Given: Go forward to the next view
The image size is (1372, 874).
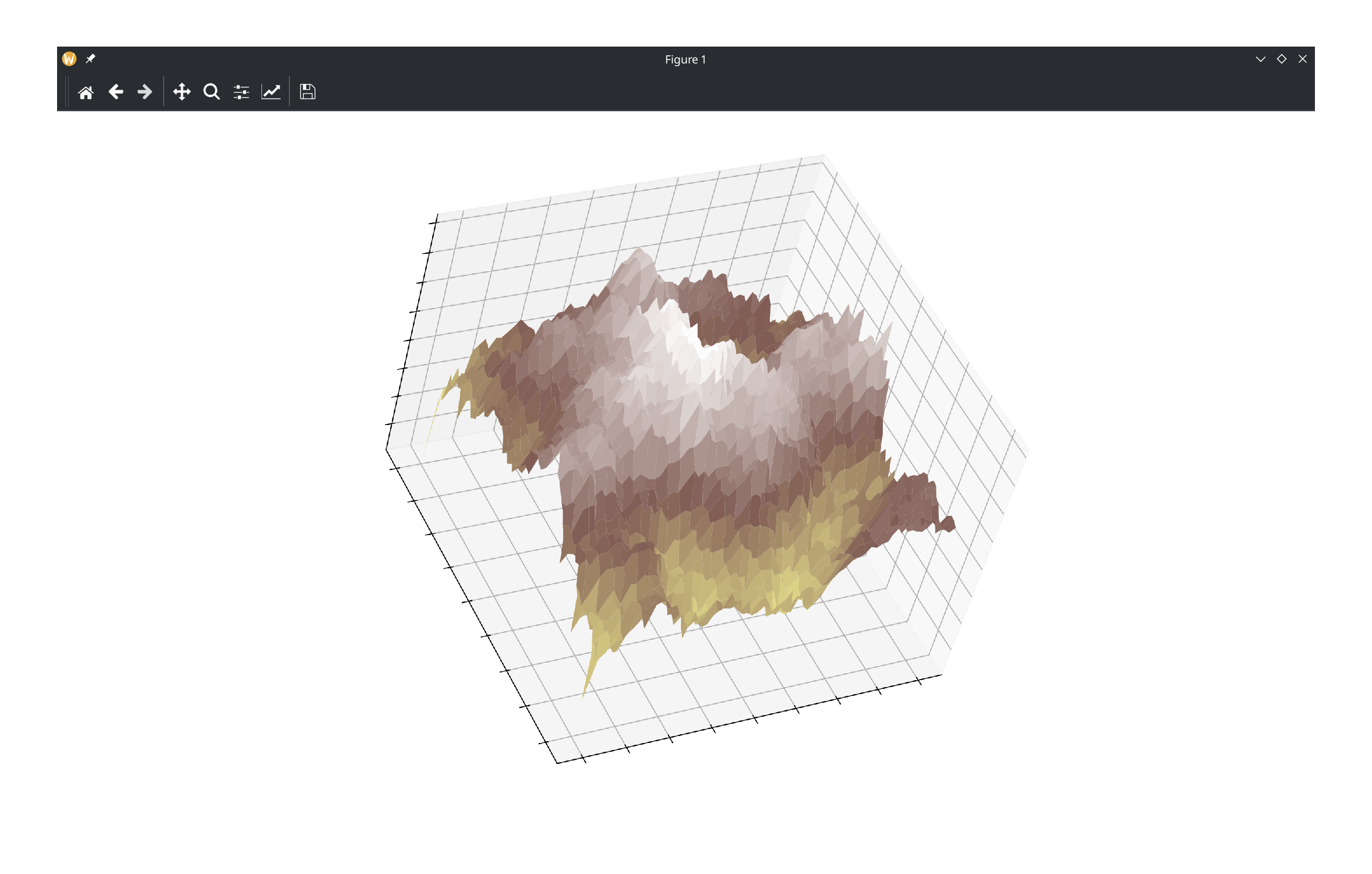Looking at the screenshot, I should tap(144, 92).
